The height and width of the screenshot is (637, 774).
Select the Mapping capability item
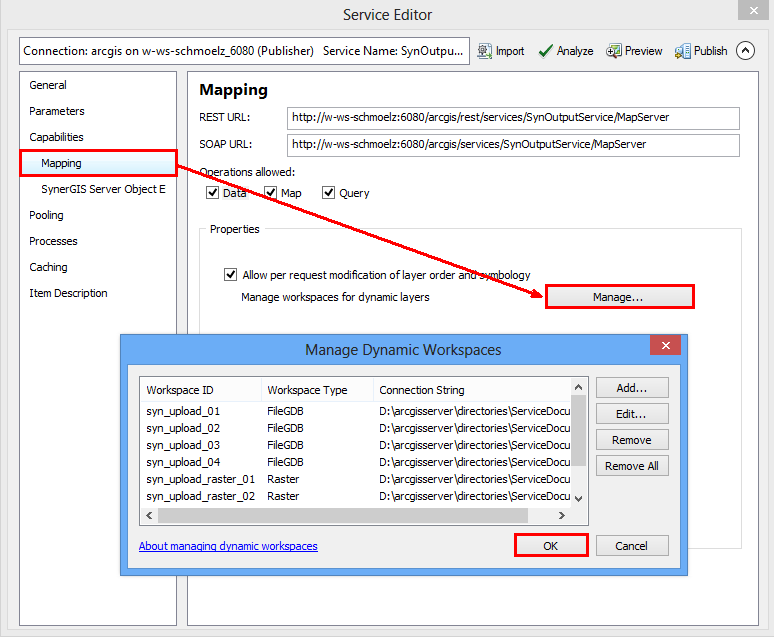coord(62,163)
